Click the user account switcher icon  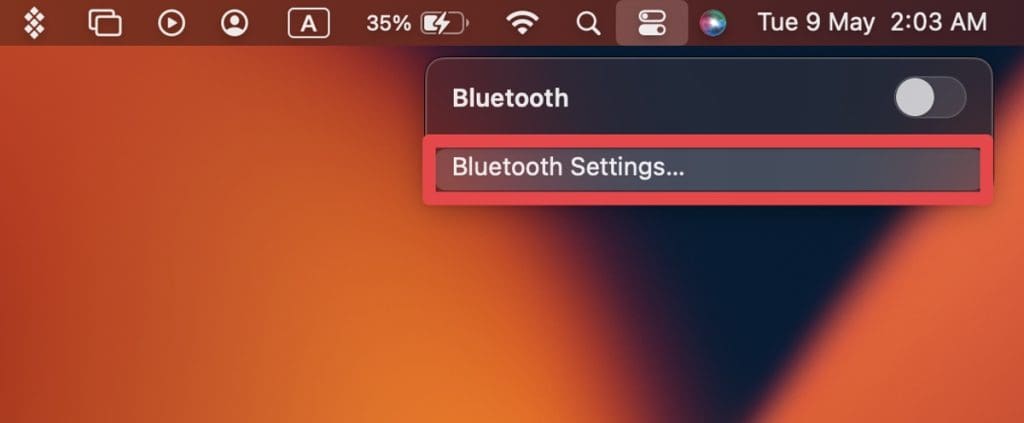point(234,24)
